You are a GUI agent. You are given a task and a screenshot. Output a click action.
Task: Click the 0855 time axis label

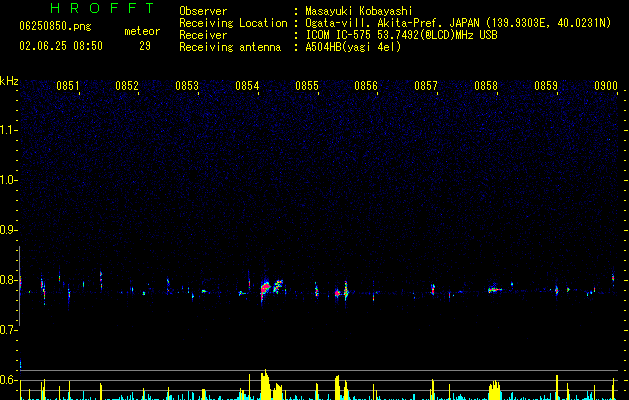[307, 86]
